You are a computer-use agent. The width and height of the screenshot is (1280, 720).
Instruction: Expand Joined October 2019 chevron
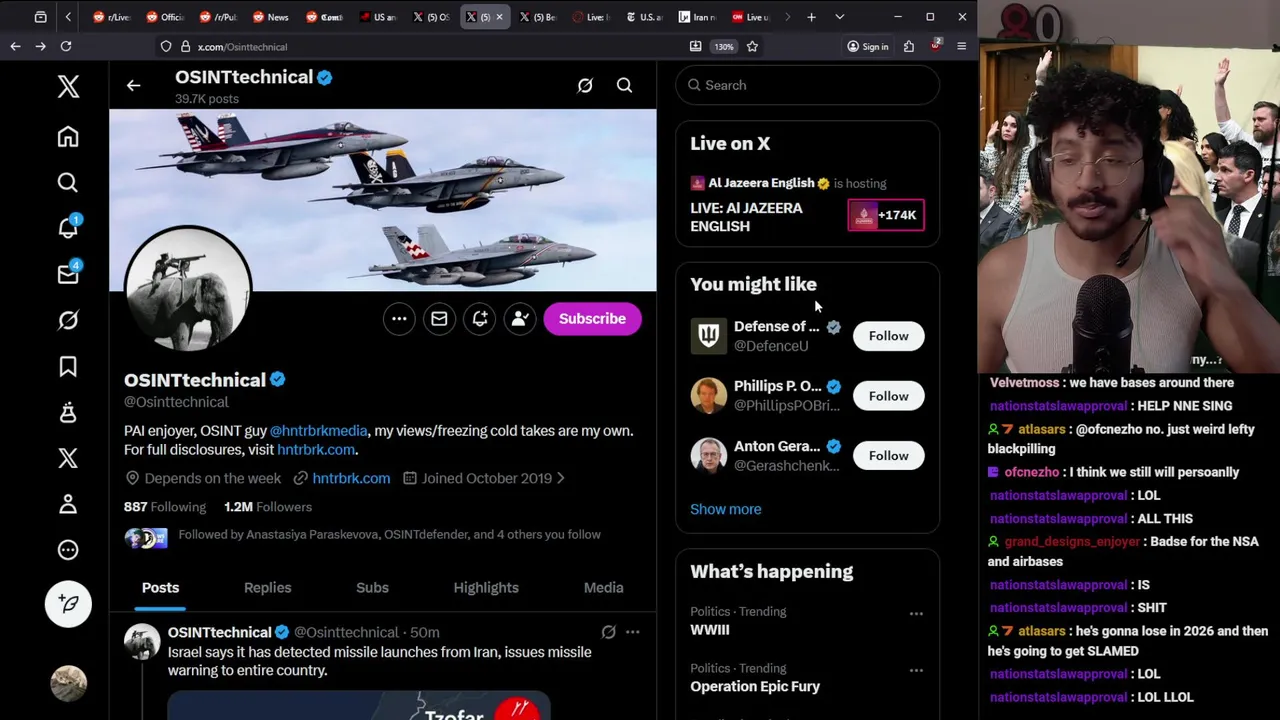[561, 478]
